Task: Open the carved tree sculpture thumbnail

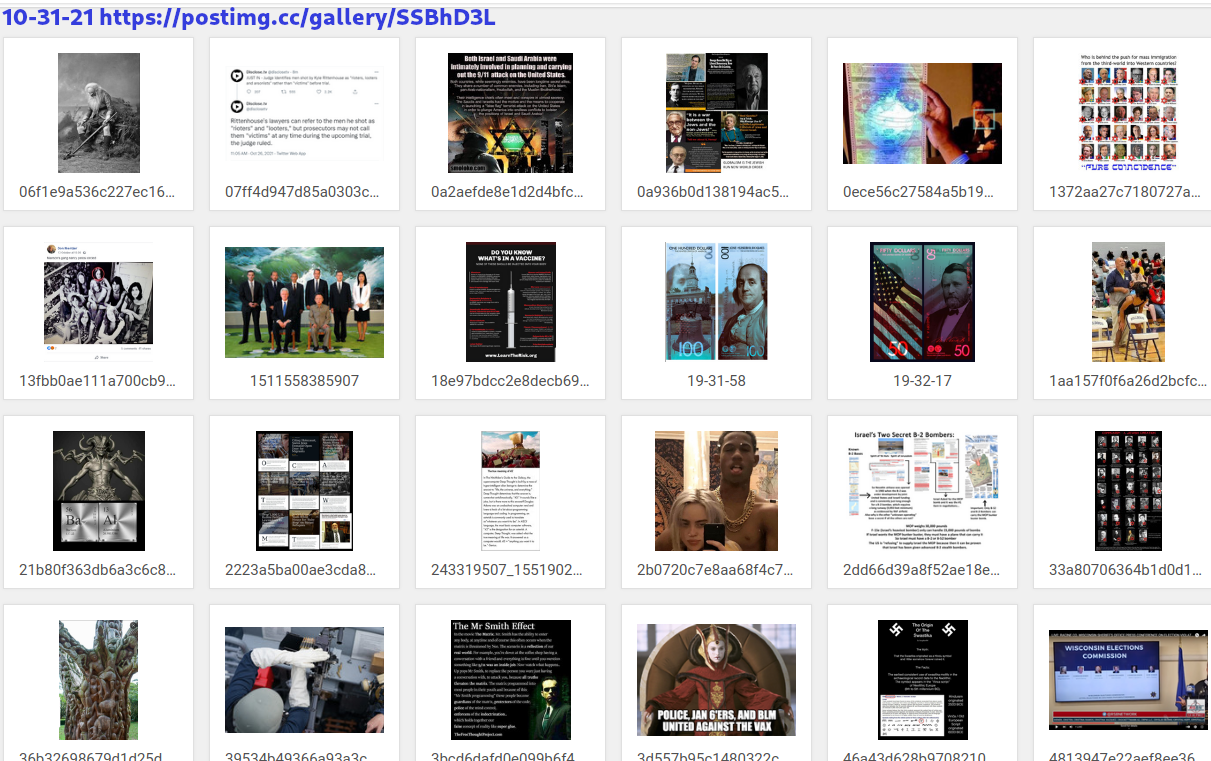Action: point(99,679)
